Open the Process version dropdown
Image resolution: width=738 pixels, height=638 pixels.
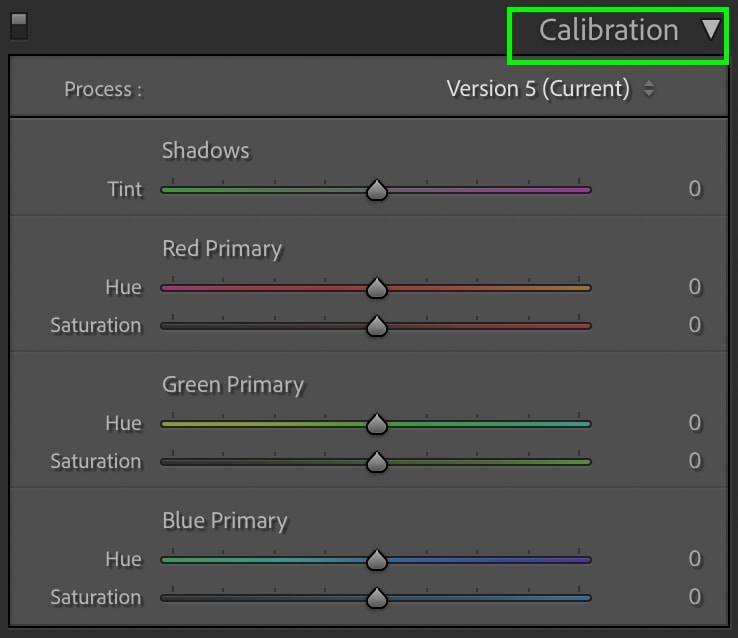[x=550, y=88]
